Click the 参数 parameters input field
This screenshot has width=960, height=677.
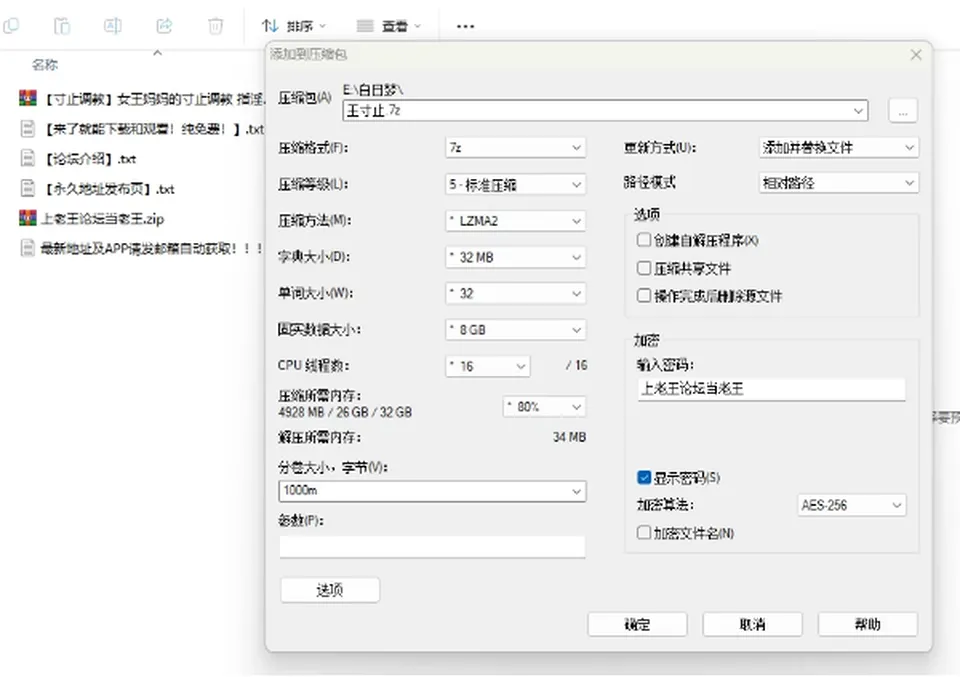coord(432,547)
